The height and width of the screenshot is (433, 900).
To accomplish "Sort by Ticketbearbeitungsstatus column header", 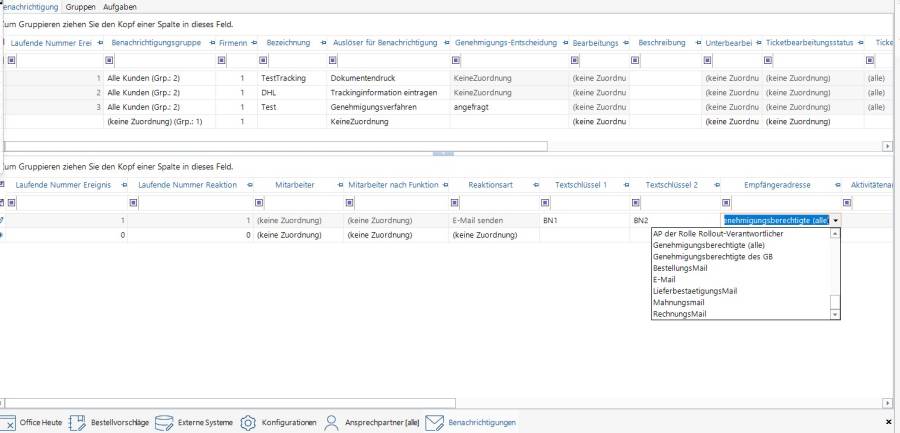I will (x=809, y=43).
